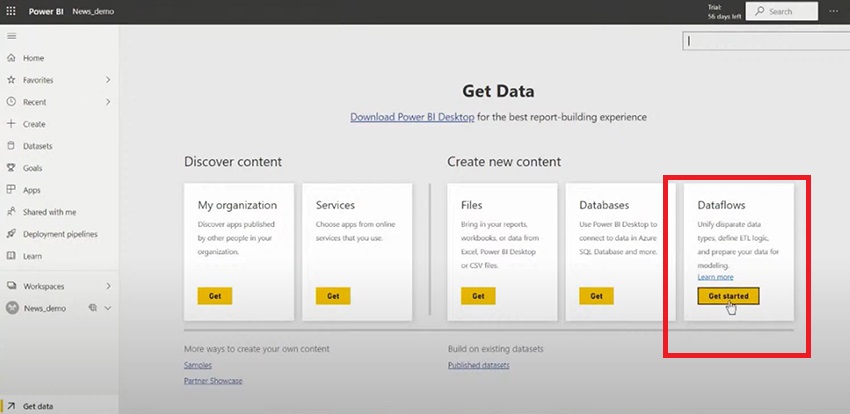Click the Goals trophy icon
This screenshot has height=414, width=850.
coord(11,168)
